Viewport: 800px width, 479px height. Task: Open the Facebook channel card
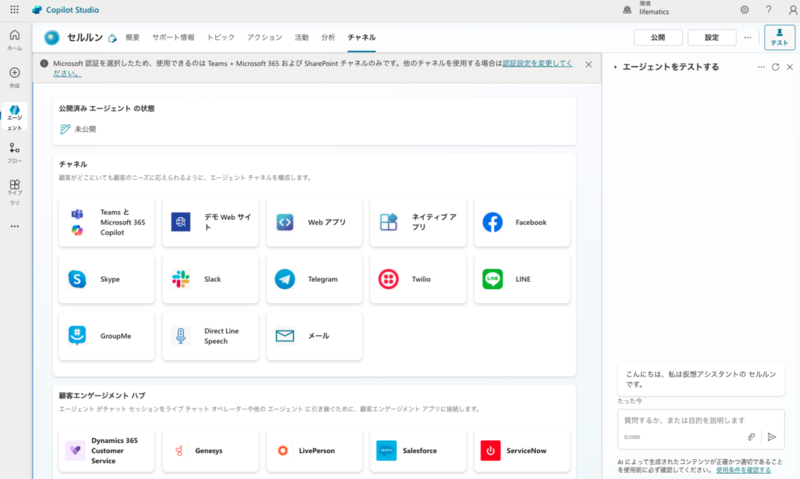click(x=522, y=222)
